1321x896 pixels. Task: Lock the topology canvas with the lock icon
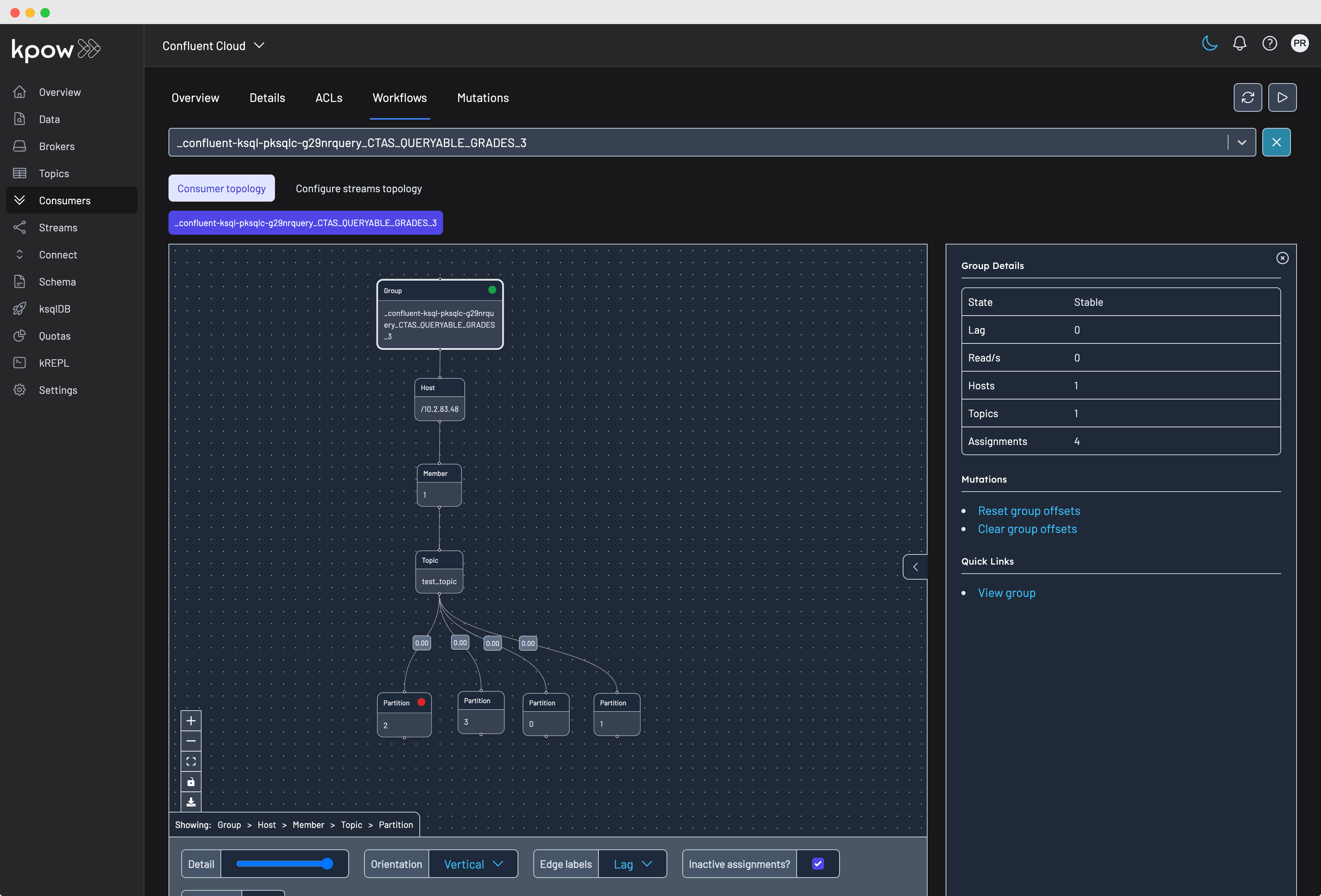coord(191,782)
